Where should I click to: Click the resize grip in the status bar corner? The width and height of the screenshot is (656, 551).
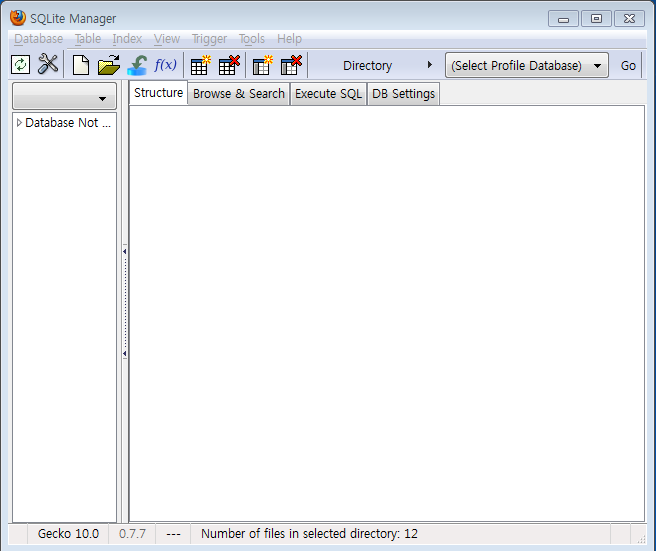coord(641,539)
